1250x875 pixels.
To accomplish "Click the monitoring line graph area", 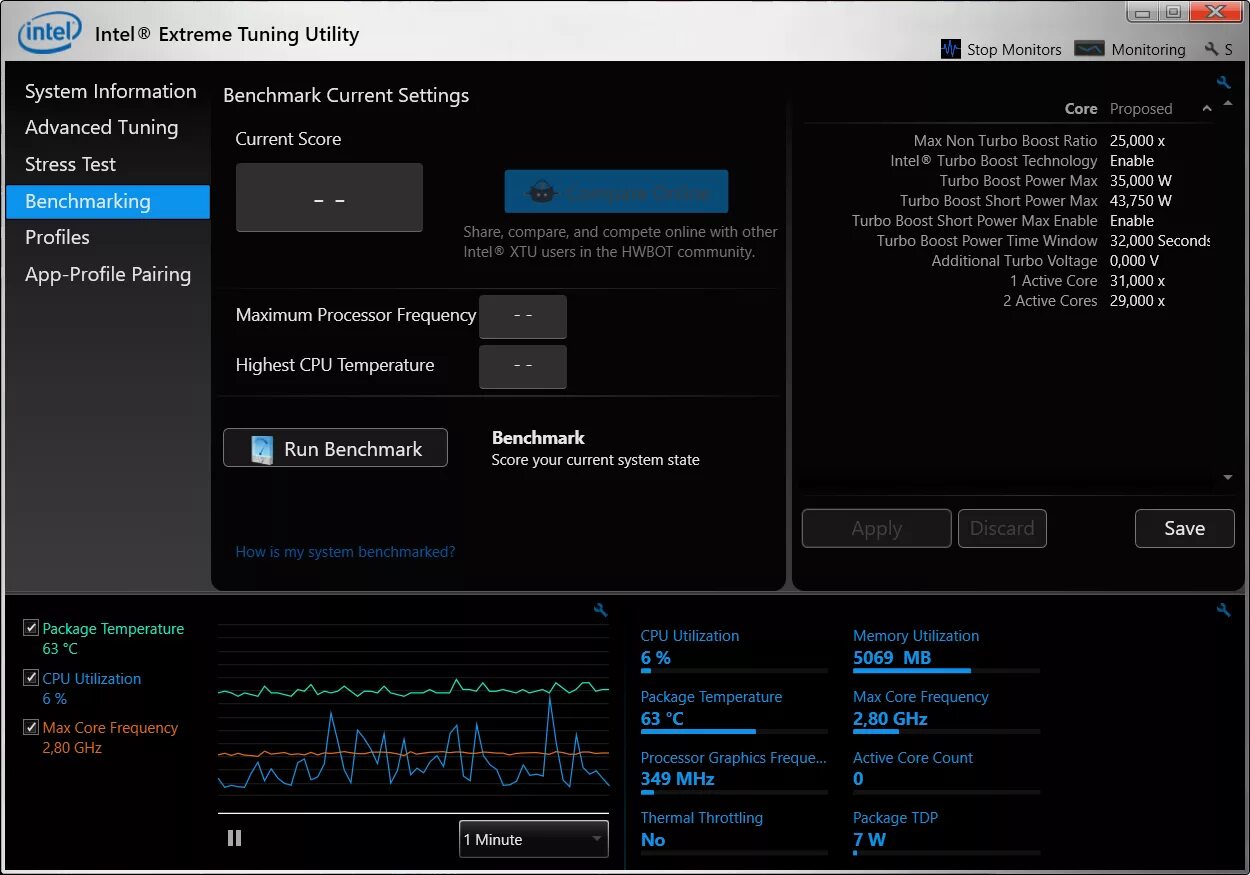I will 413,718.
